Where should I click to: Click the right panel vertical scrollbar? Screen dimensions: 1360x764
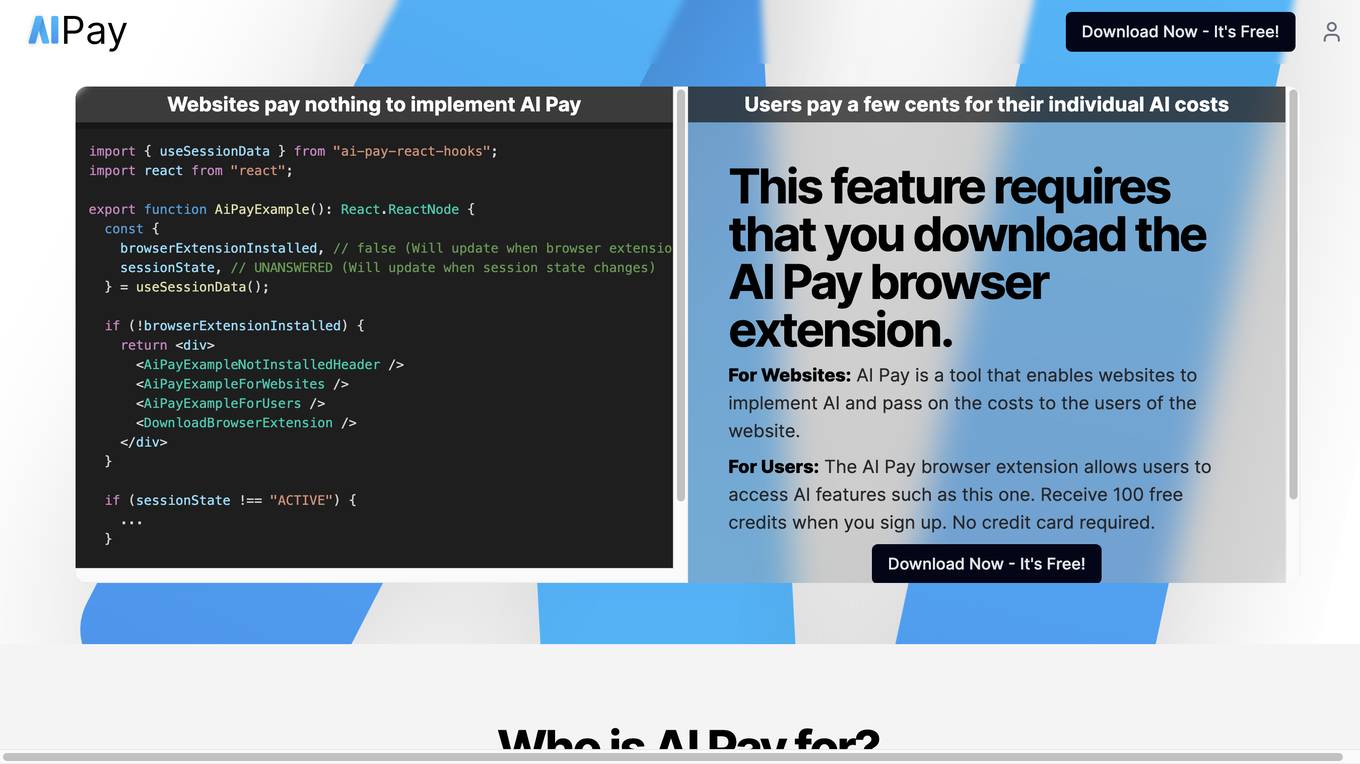(x=1293, y=295)
